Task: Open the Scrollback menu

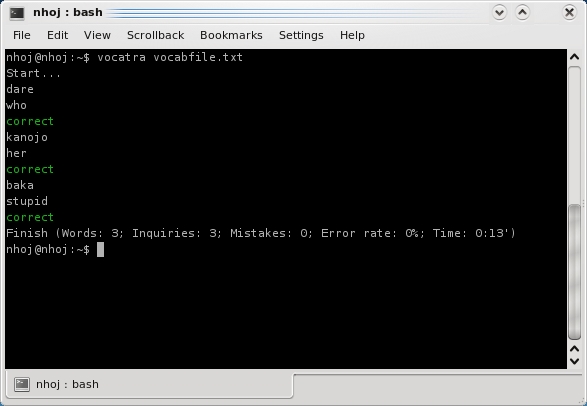Action: (155, 35)
